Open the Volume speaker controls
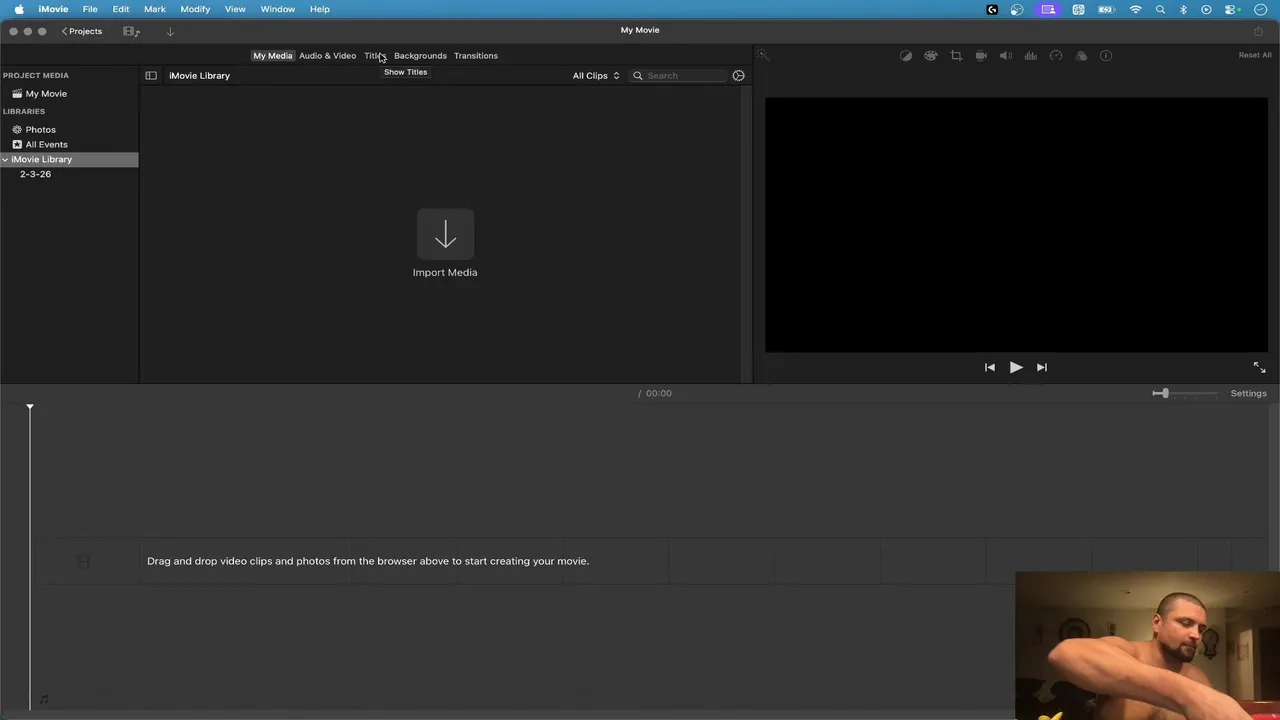 tap(1006, 56)
